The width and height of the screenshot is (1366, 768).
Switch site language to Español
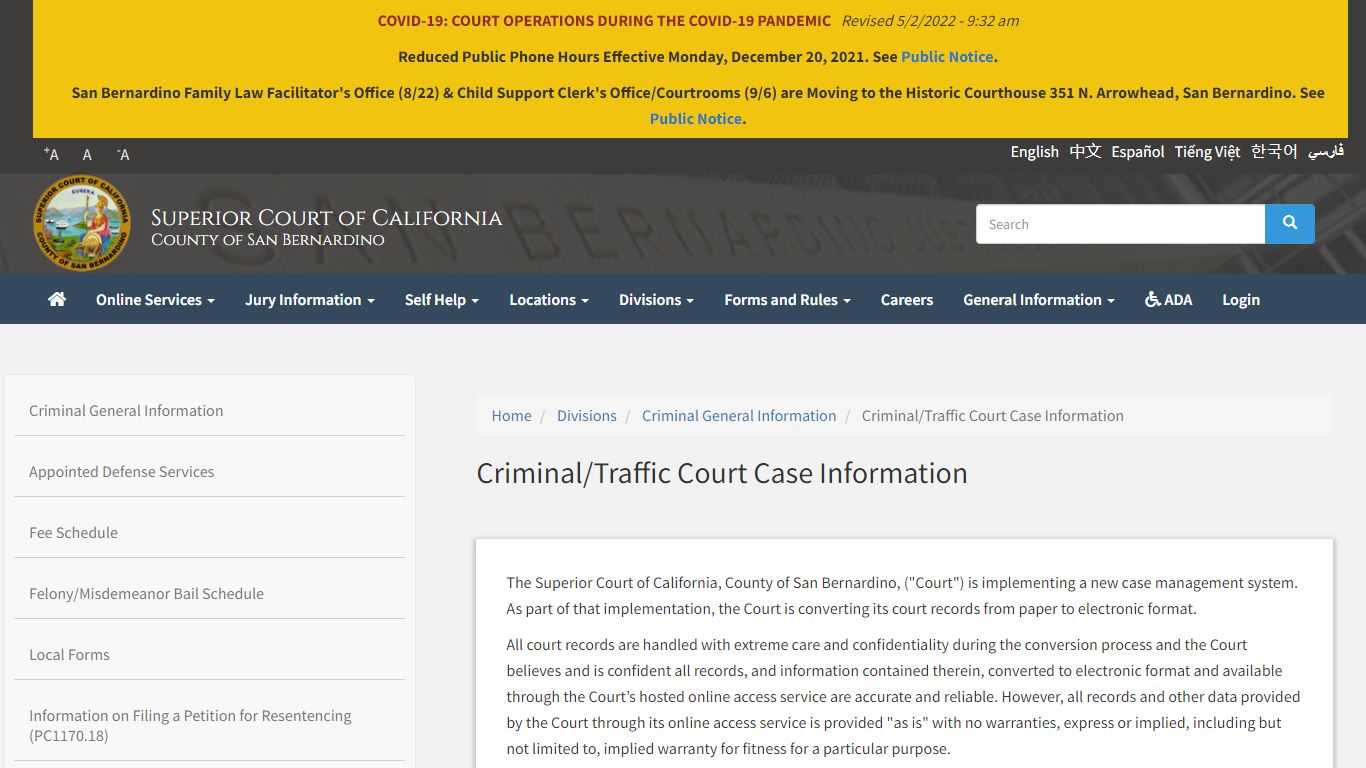click(x=1137, y=151)
